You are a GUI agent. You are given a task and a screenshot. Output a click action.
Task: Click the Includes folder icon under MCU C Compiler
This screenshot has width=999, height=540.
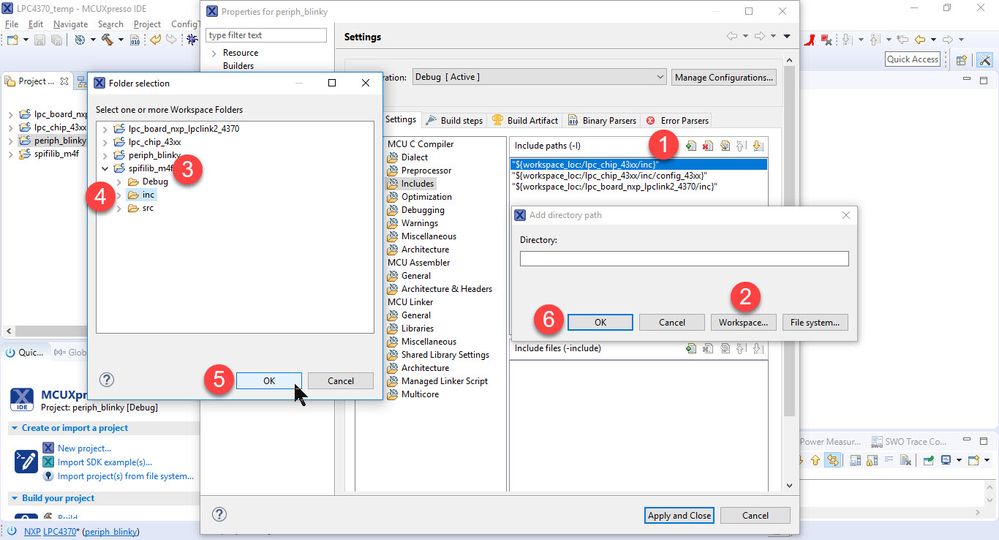click(x=392, y=183)
